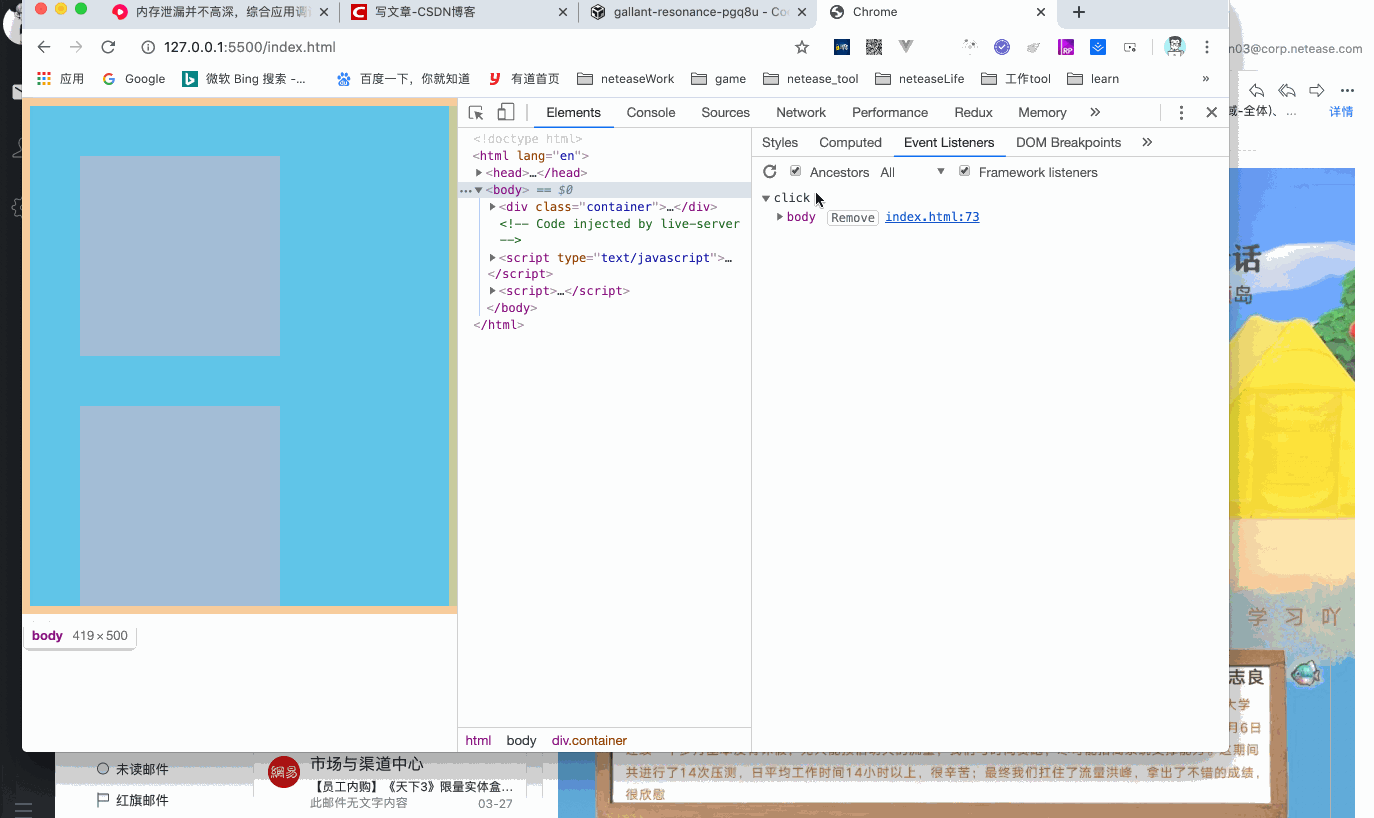Expand the body listener entry
Viewport: 1374px width, 818px height.
tap(780, 217)
